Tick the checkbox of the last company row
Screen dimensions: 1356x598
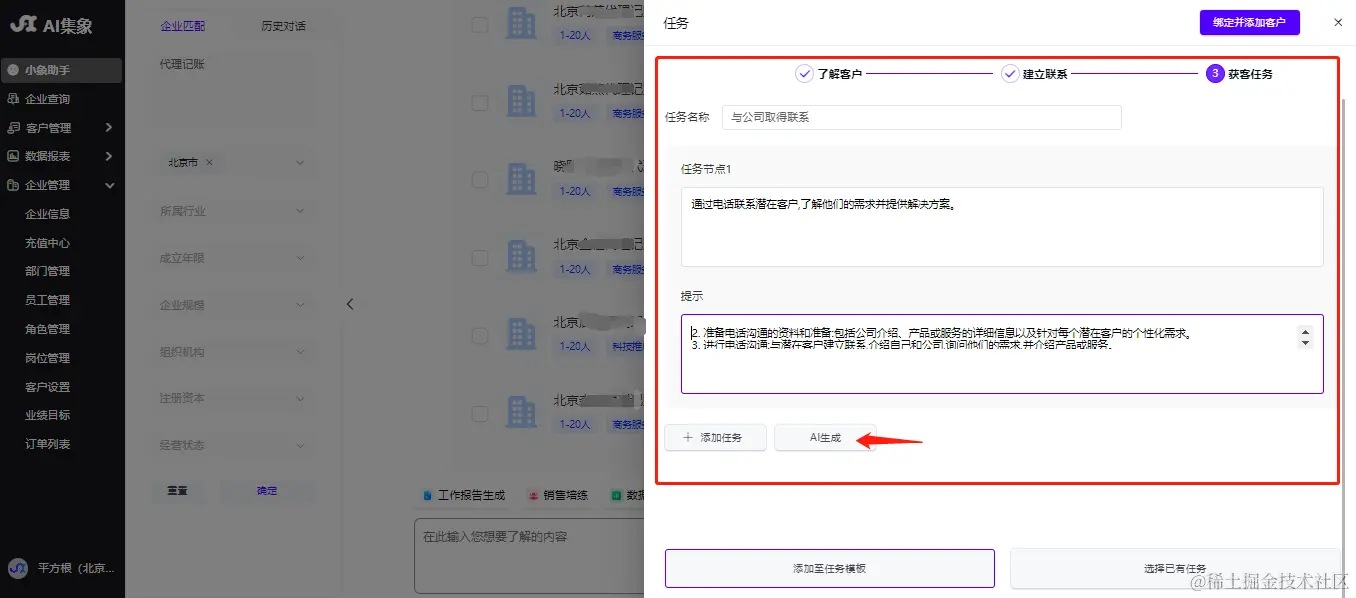click(480, 413)
